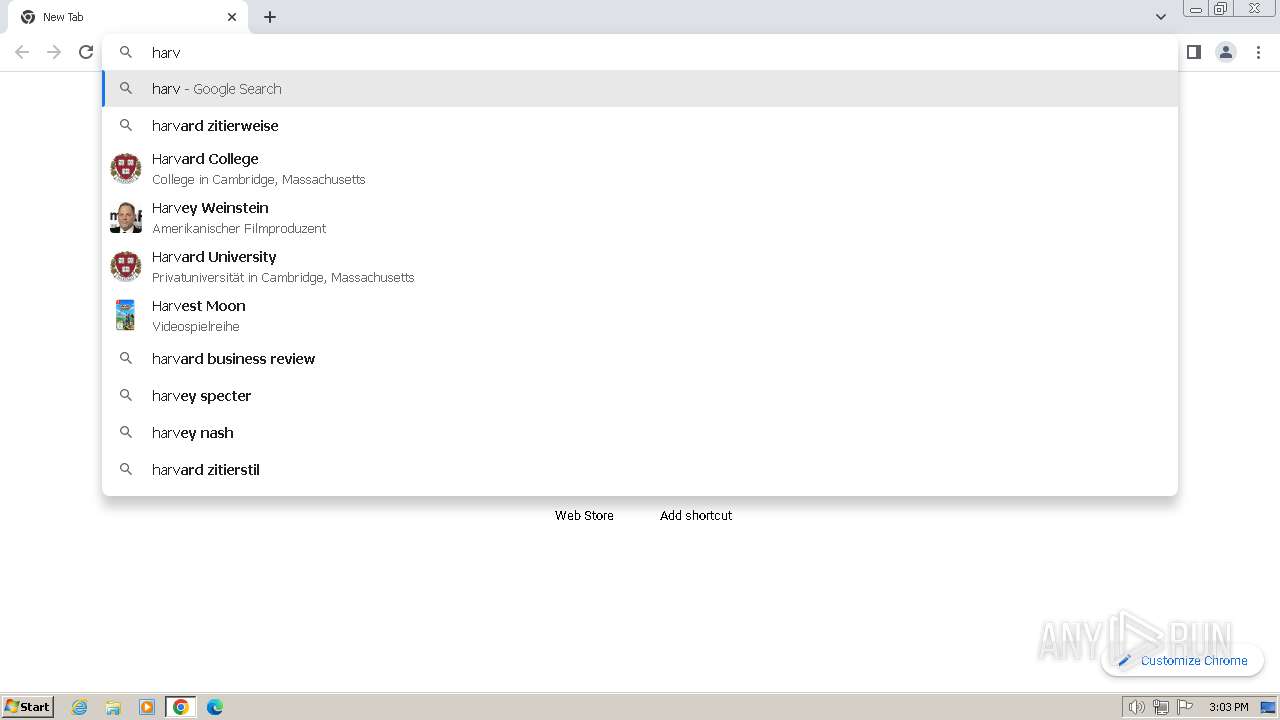1280x720 pixels.
Task: Click the show desktop tray icon
Action: (1268, 707)
